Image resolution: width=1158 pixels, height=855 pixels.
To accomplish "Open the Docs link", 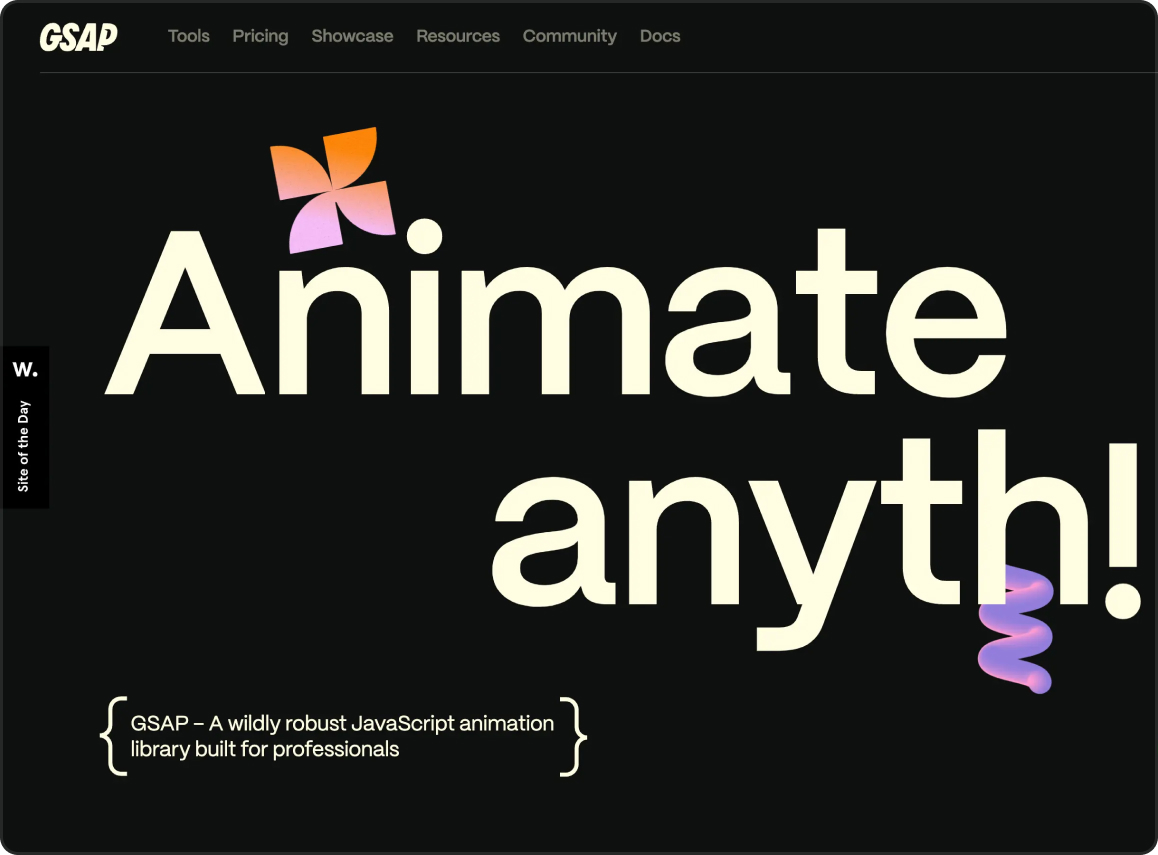I will [x=659, y=36].
